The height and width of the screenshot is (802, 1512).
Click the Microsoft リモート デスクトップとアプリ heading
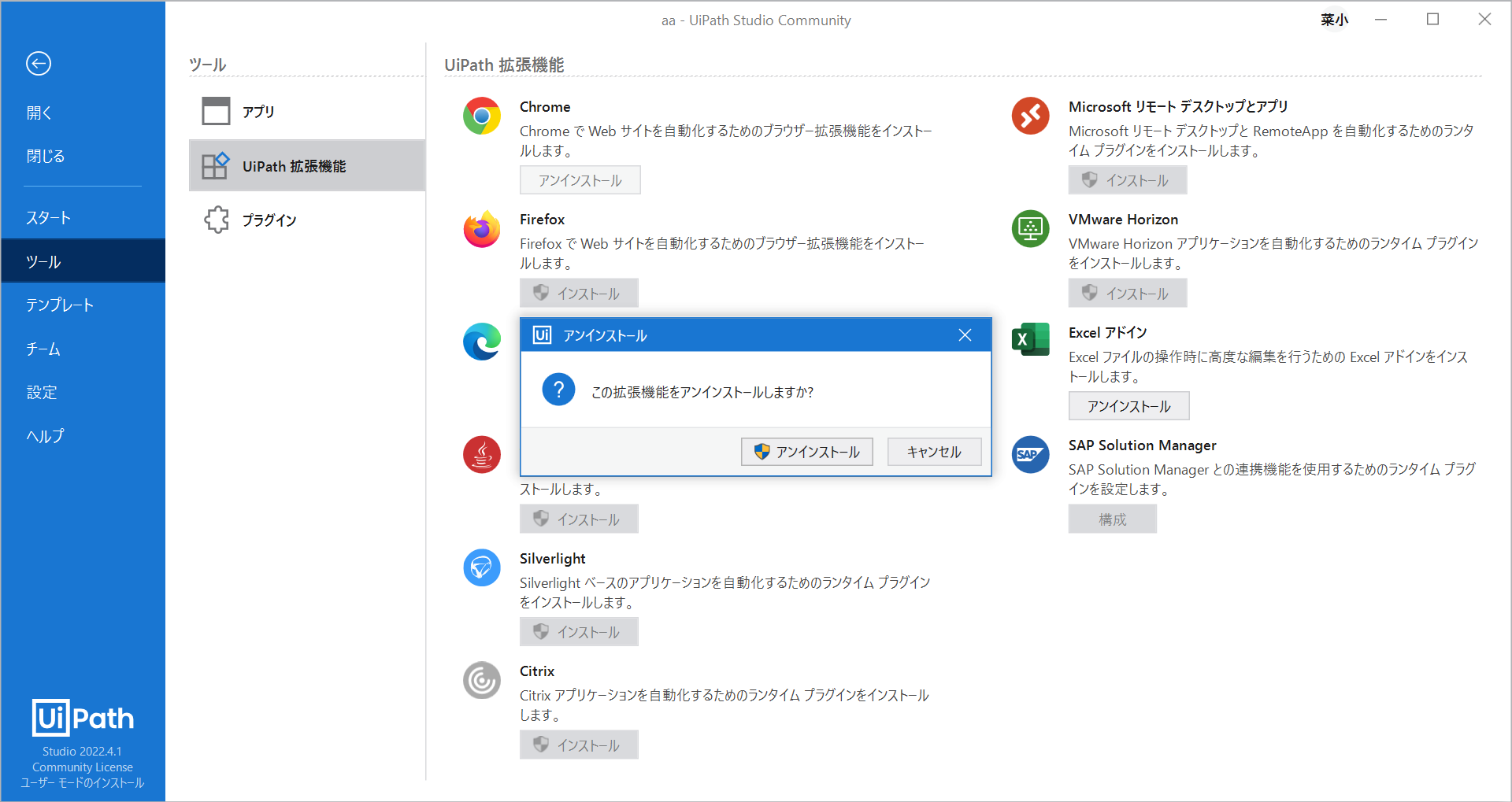[1178, 107]
